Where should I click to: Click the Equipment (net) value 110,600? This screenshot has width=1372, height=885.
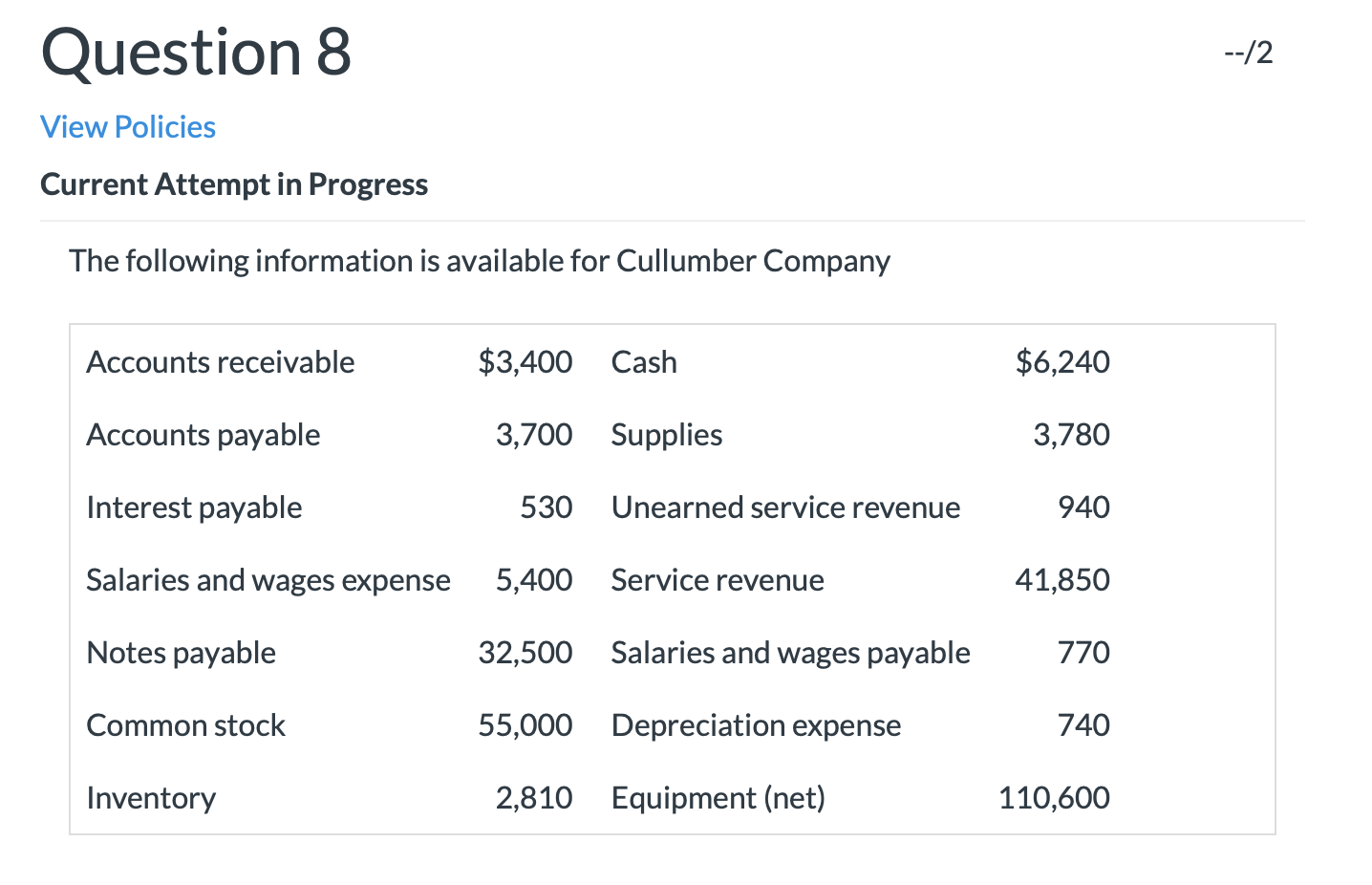[1055, 798]
